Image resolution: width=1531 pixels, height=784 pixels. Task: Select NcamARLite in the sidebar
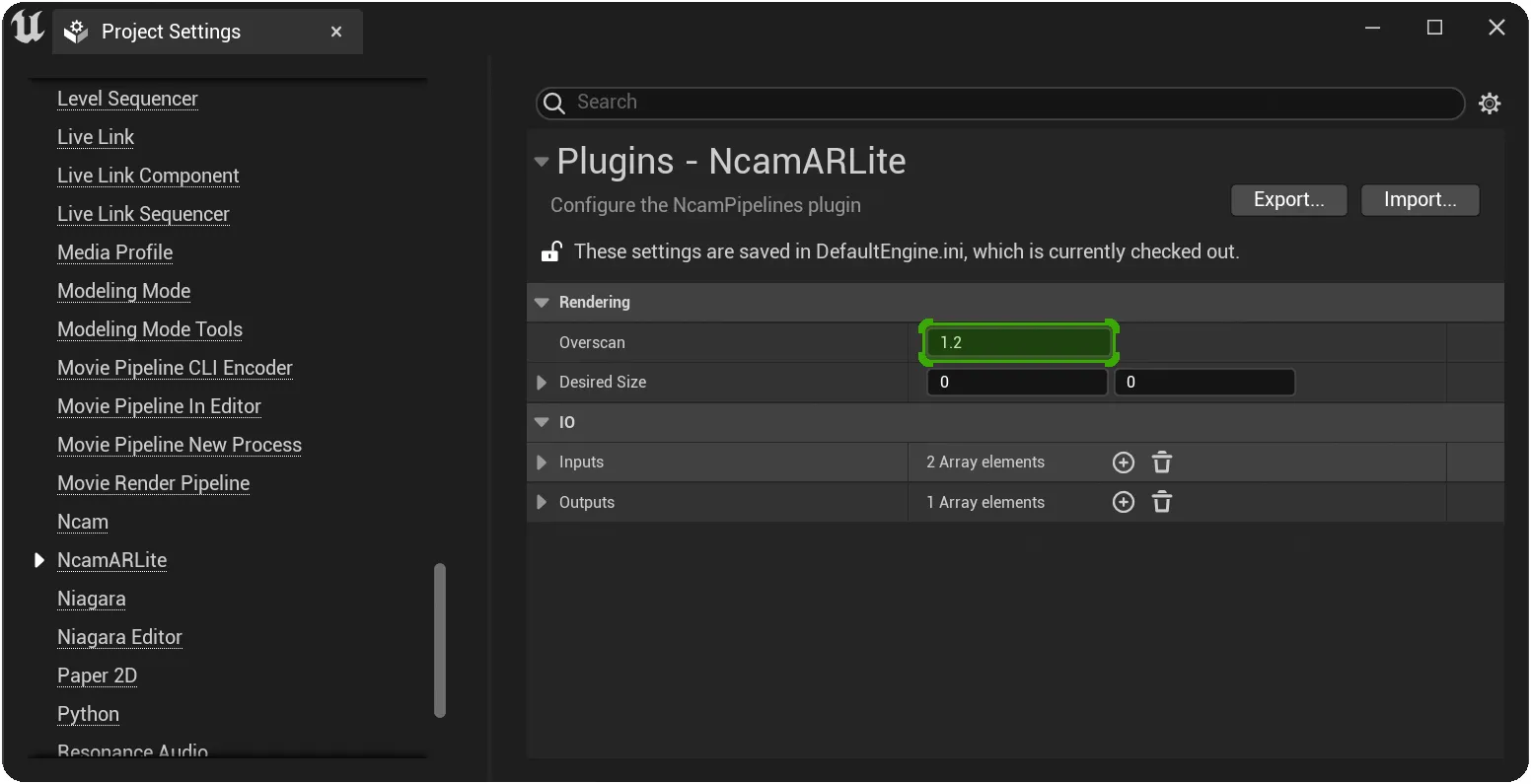111,560
